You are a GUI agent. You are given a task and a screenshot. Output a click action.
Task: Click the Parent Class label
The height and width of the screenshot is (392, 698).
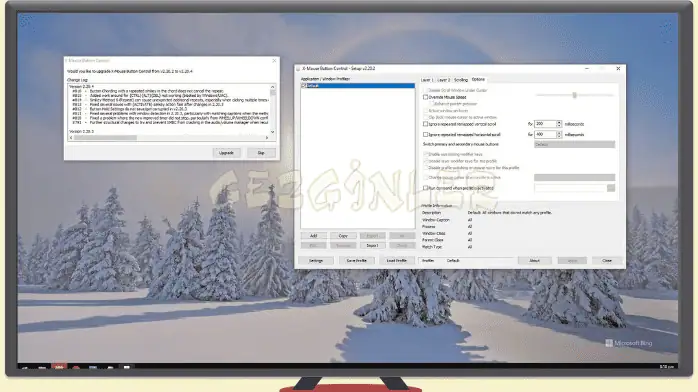433,240
